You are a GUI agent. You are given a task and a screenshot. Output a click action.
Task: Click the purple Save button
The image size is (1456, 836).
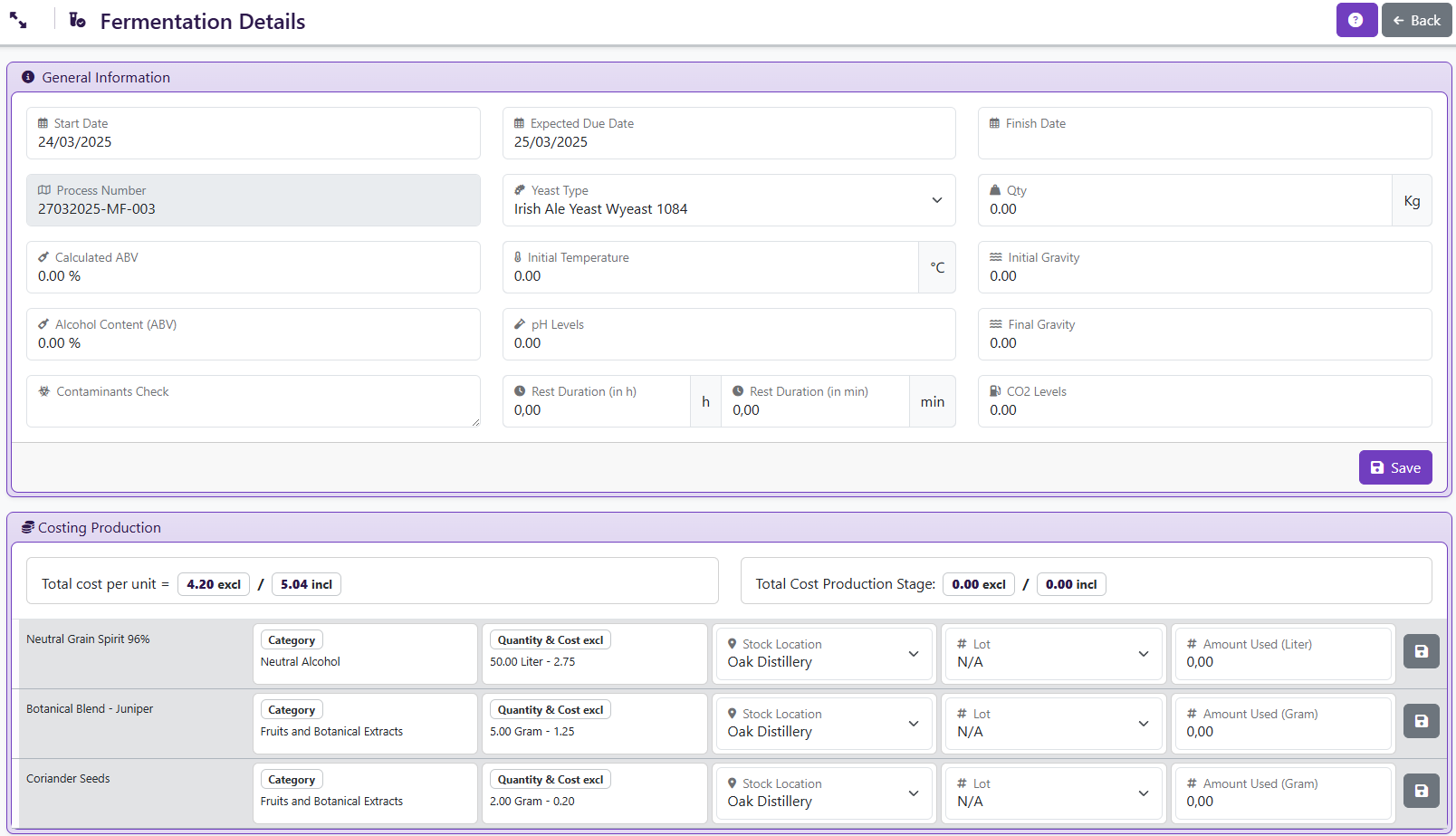coord(1394,467)
